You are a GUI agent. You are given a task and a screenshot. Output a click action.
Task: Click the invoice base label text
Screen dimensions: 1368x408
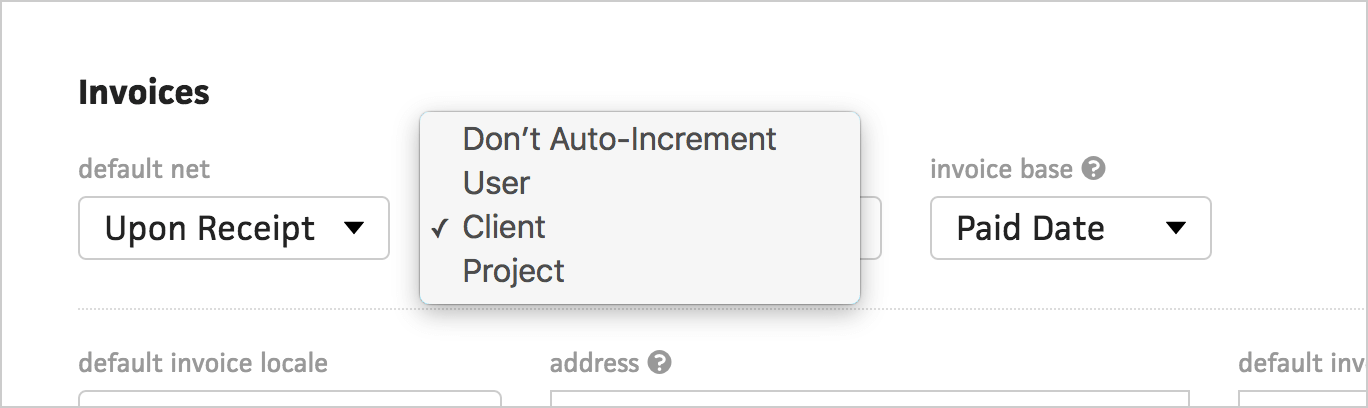tap(1002, 170)
